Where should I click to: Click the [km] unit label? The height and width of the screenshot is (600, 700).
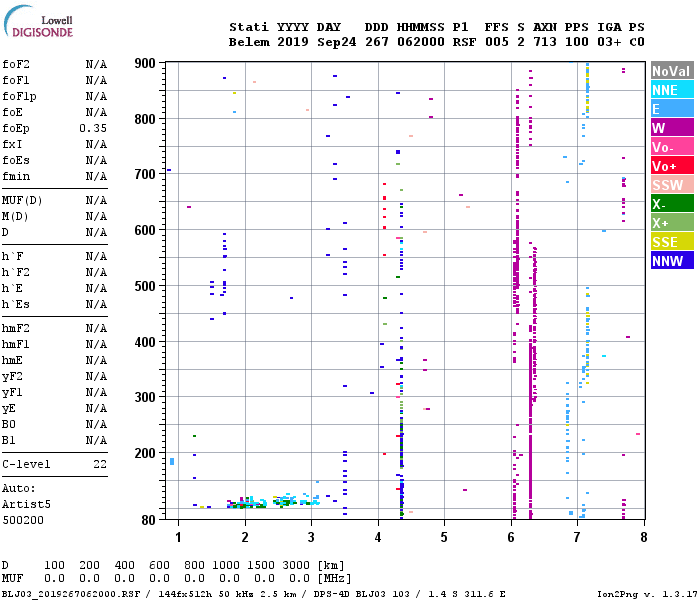(331, 566)
